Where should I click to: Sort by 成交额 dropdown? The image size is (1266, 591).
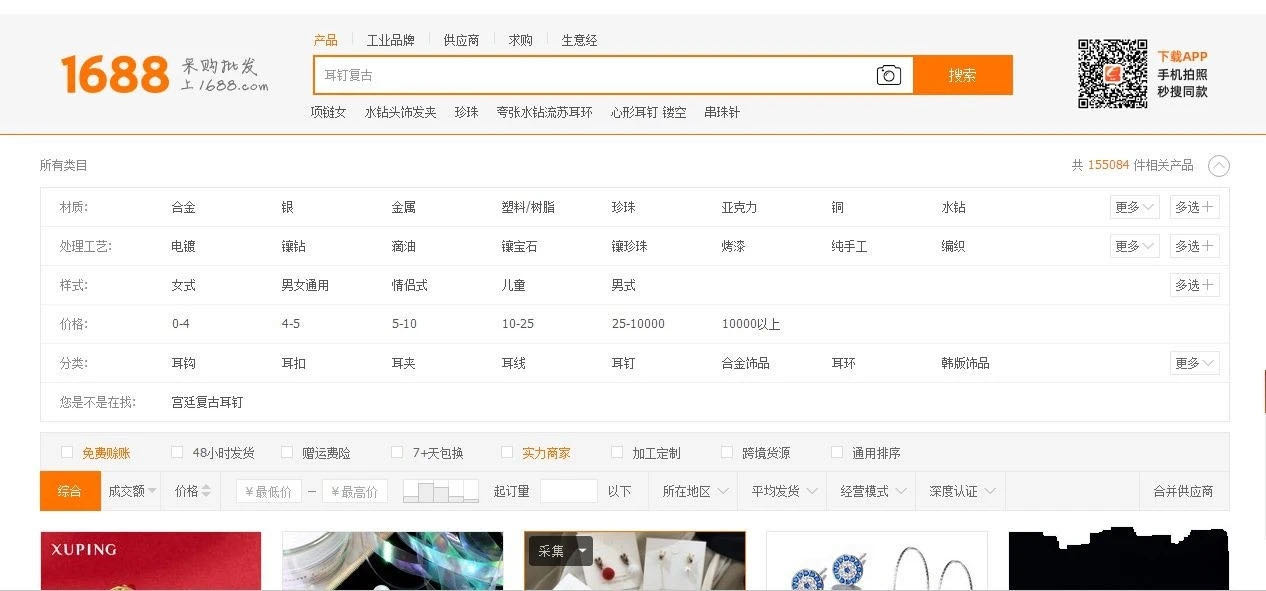tap(132, 491)
